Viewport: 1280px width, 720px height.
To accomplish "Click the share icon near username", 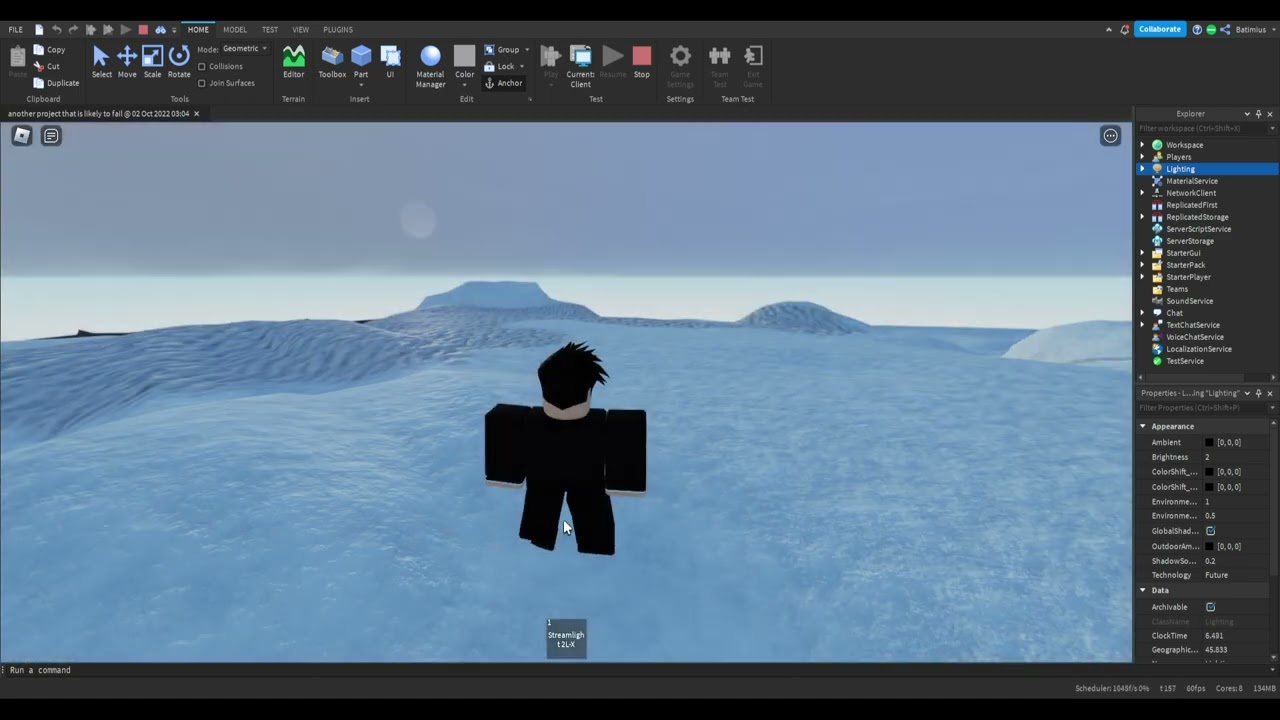I will click(x=1225, y=29).
